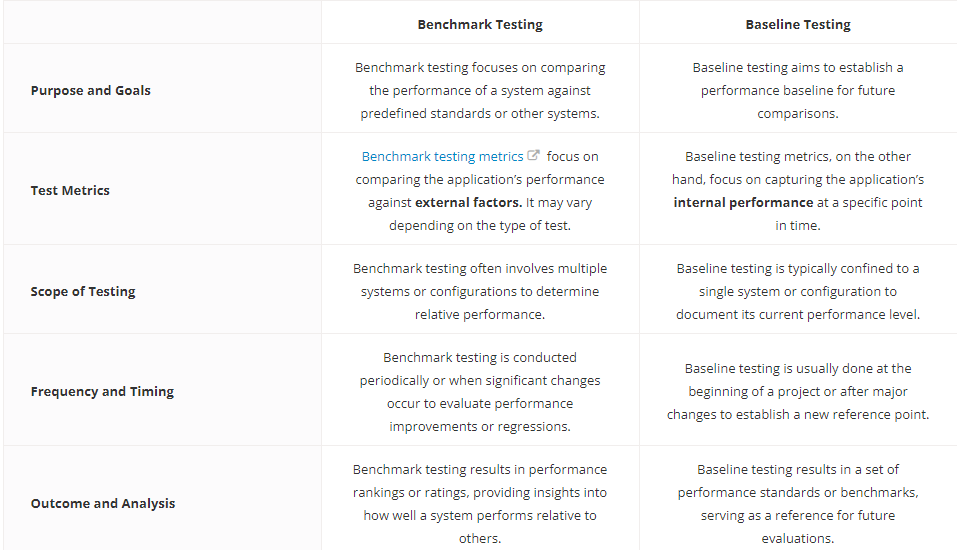
Task: Select the Outcome and Analysis row label
Action: tap(103, 503)
